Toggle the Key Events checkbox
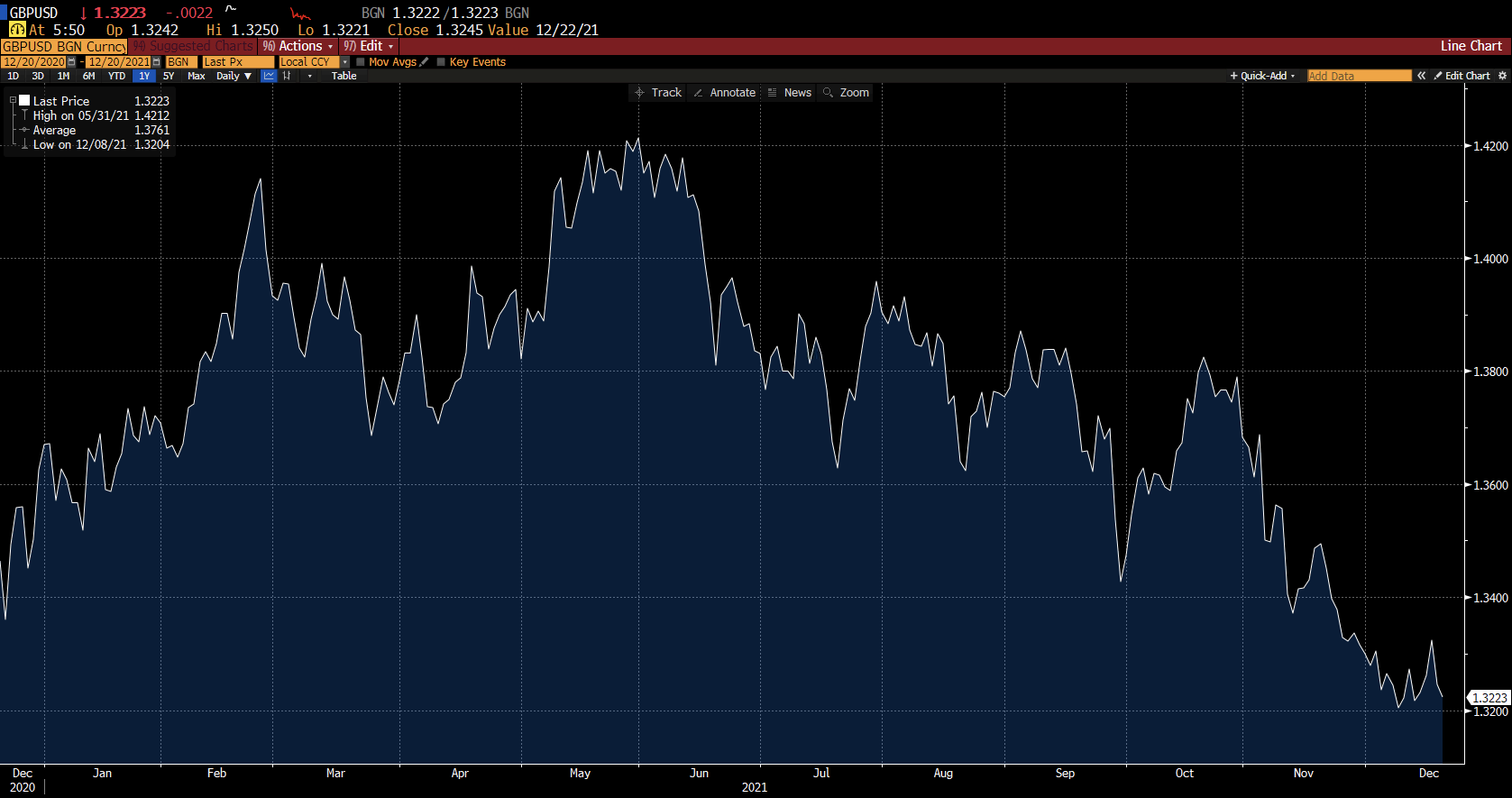1512x798 pixels. point(441,62)
